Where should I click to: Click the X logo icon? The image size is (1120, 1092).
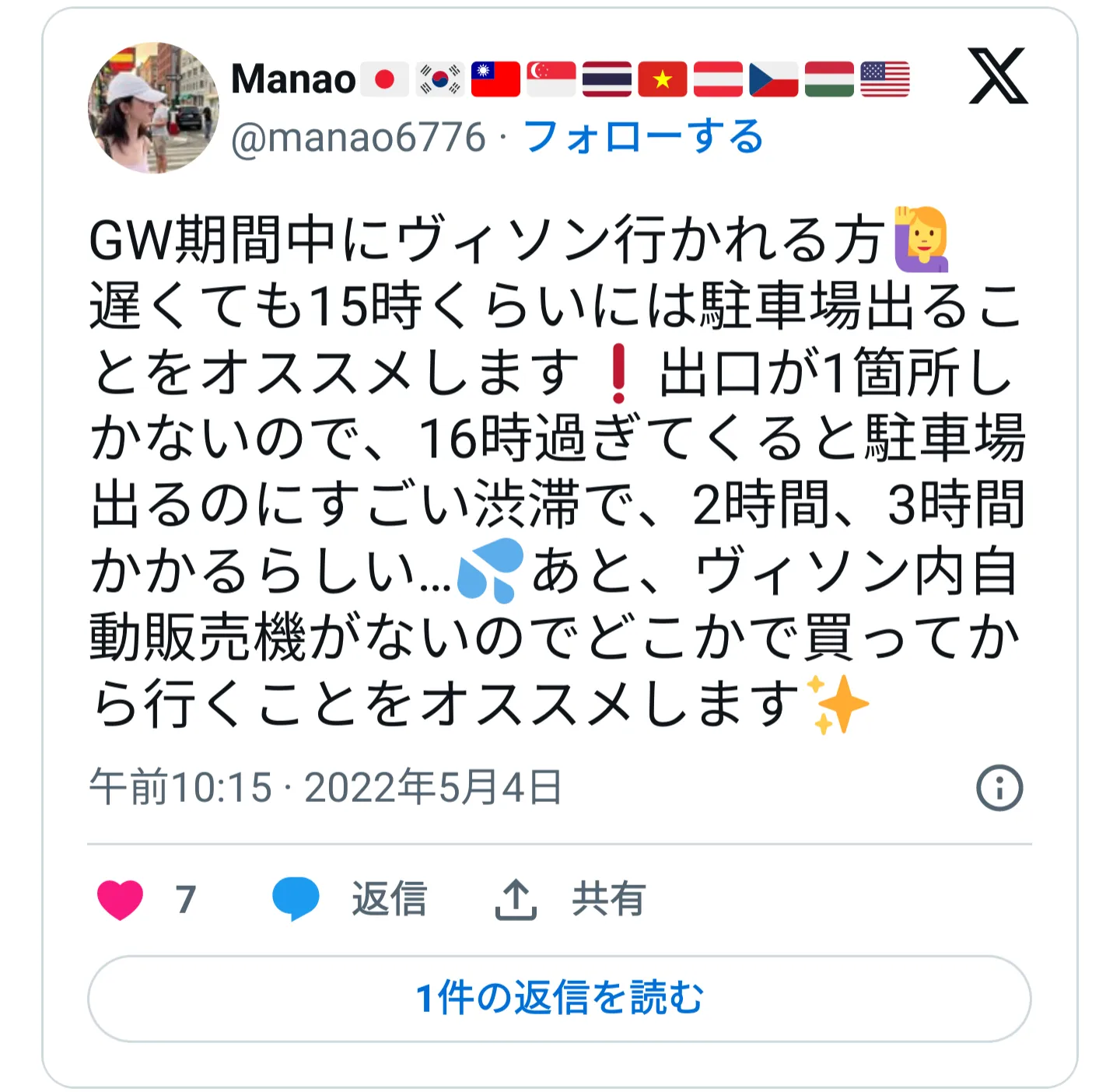pos(998,75)
